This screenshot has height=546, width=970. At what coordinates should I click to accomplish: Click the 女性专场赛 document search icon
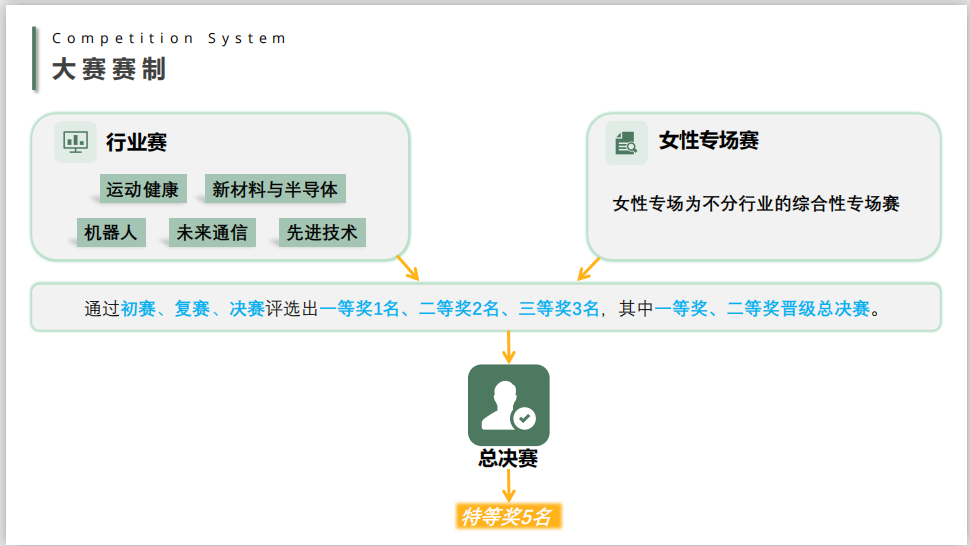(x=626, y=143)
